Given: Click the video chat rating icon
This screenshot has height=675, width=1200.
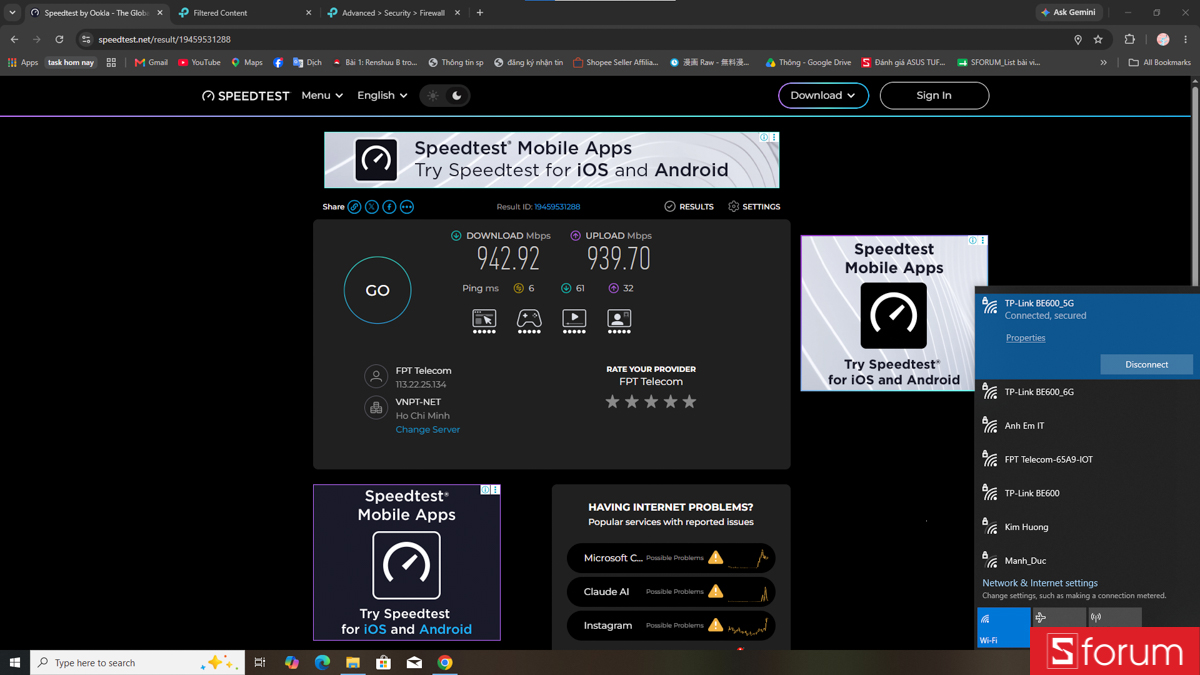Looking at the screenshot, I should [x=619, y=321].
